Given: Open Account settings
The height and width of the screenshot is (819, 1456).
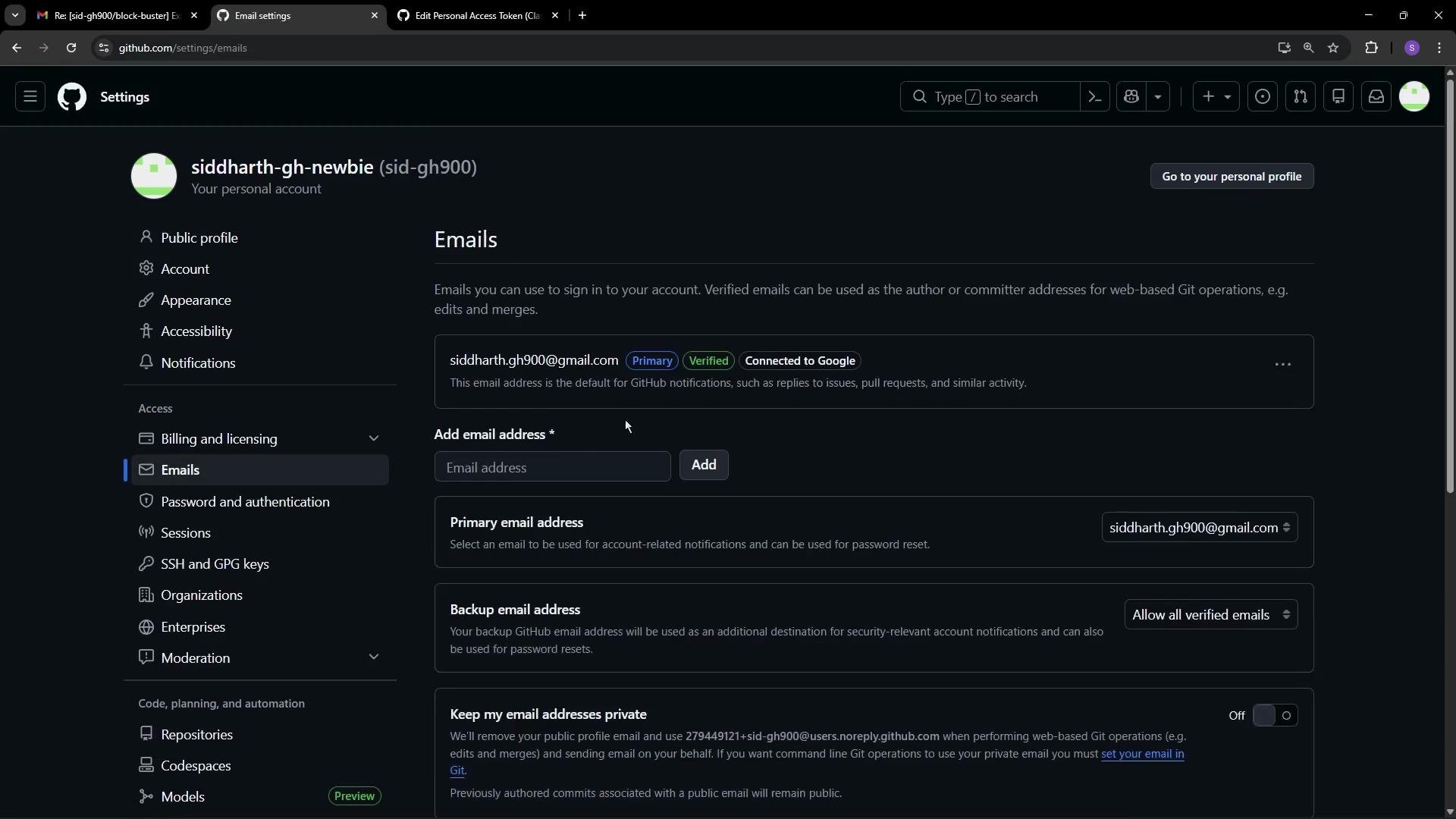Looking at the screenshot, I should pyautogui.click(x=260, y=269).
